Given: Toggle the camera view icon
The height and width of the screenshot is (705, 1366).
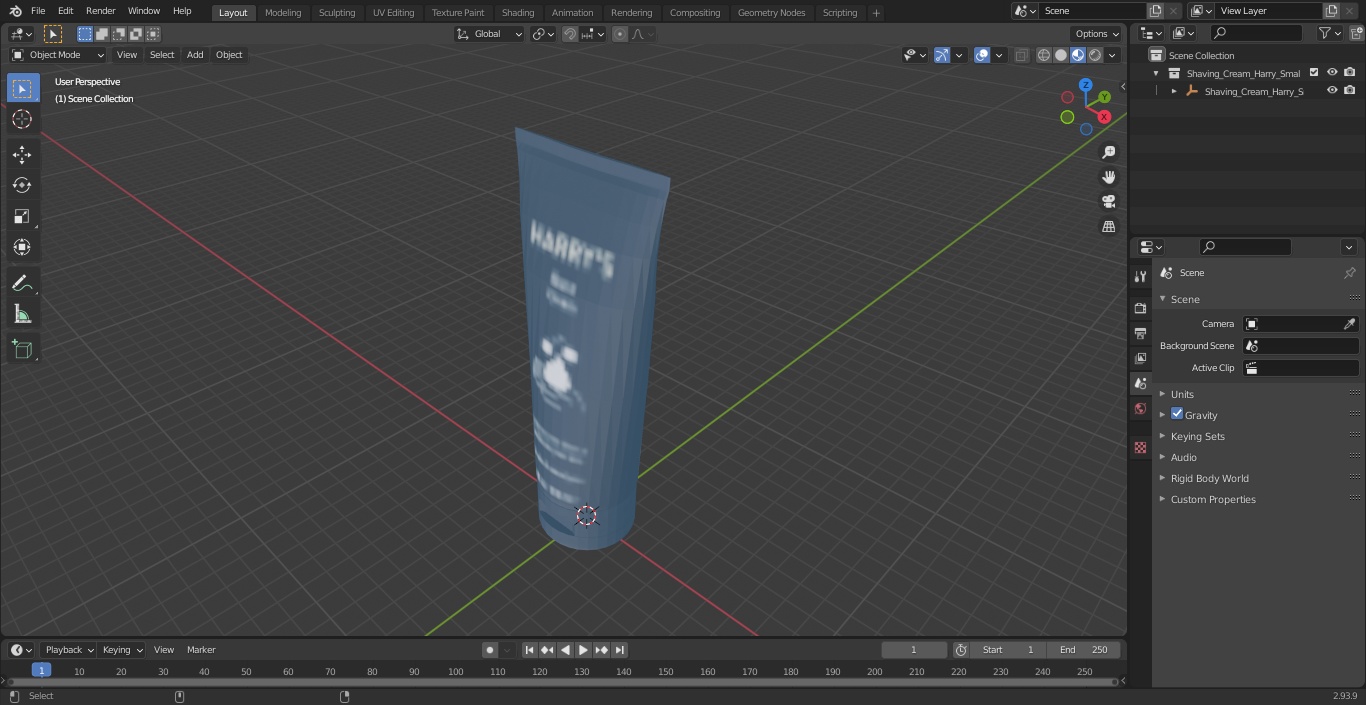Looking at the screenshot, I should point(1108,202).
